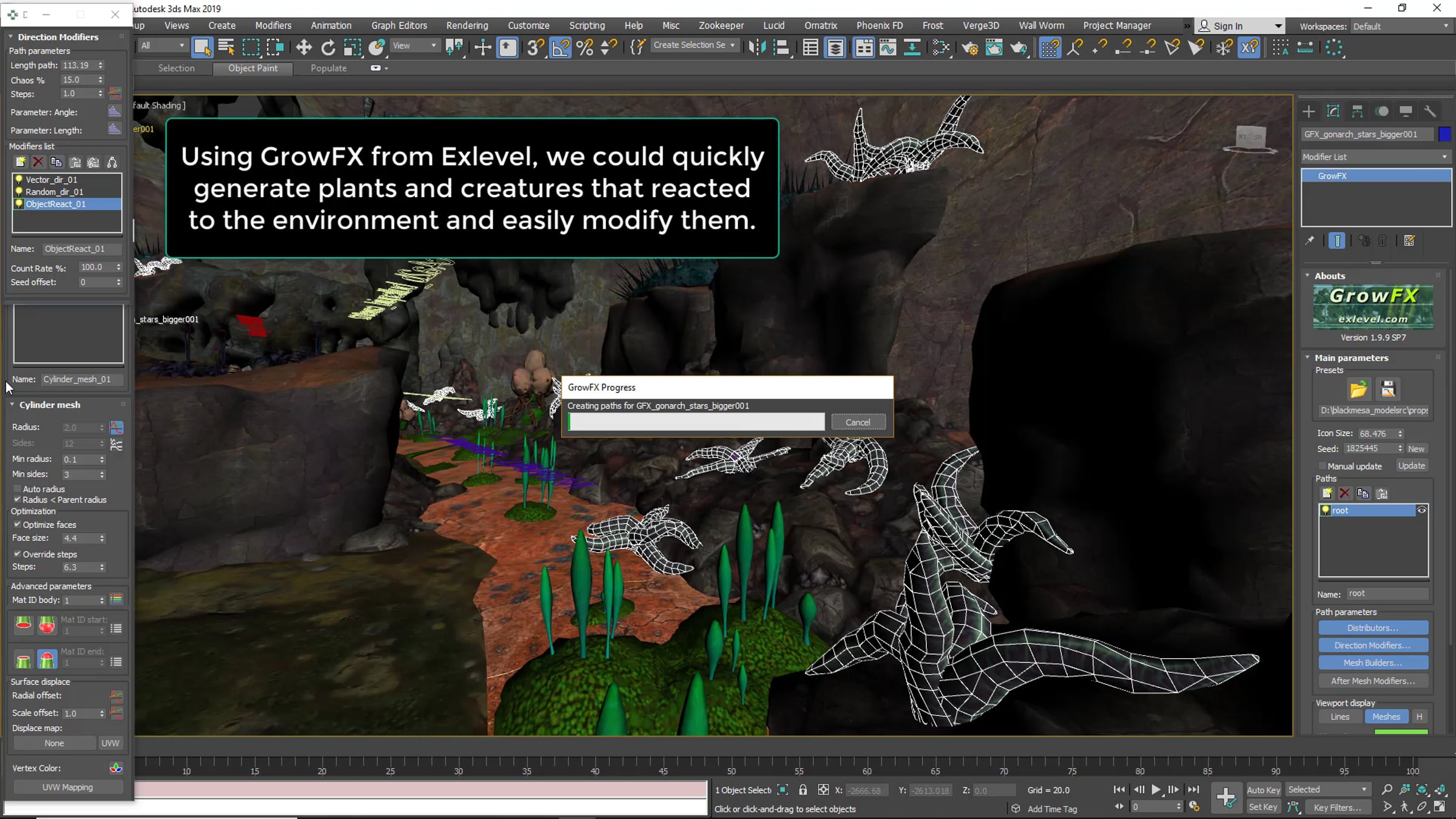Open Zoom Extents viewport navigation icon
Screen dimensions: 1456x819
[1422, 789]
